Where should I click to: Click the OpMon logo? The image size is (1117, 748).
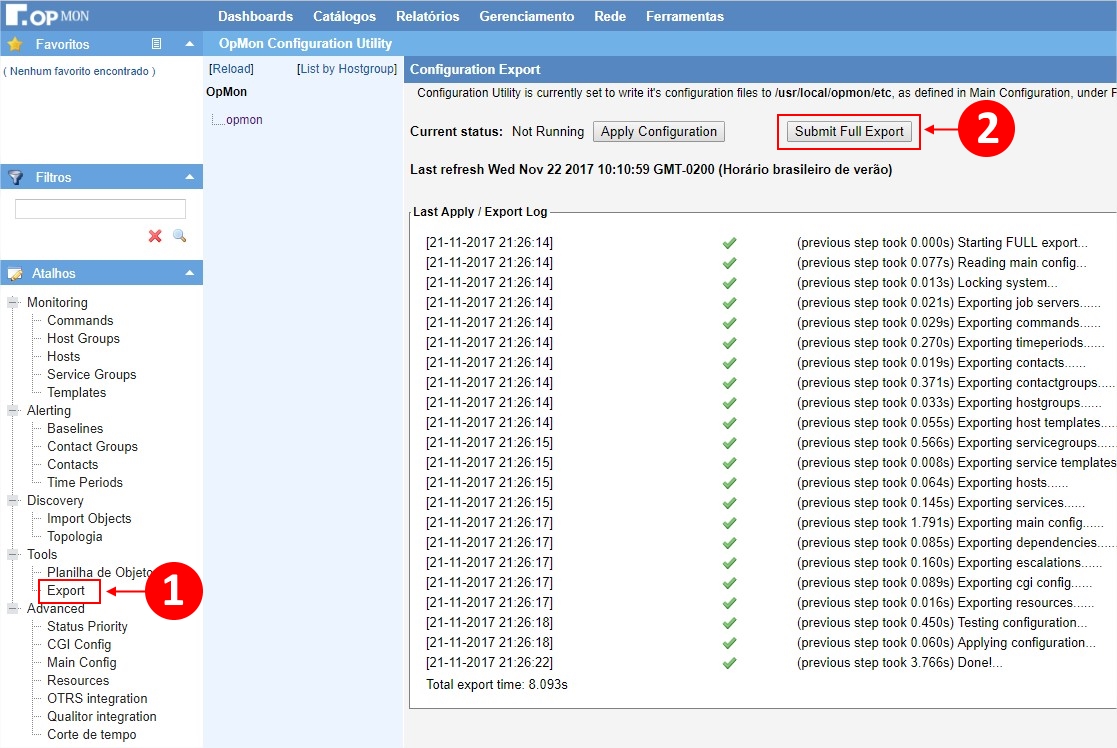click(50, 16)
